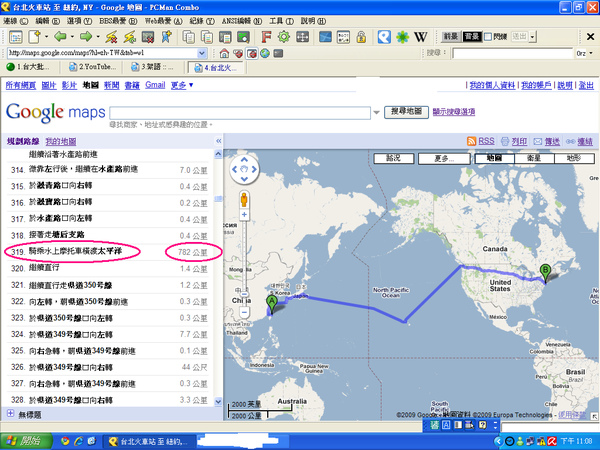Image resolution: width=600 pixels, height=450 pixels.
Task: Click the RSS feed orange icon
Action: coord(471,141)
